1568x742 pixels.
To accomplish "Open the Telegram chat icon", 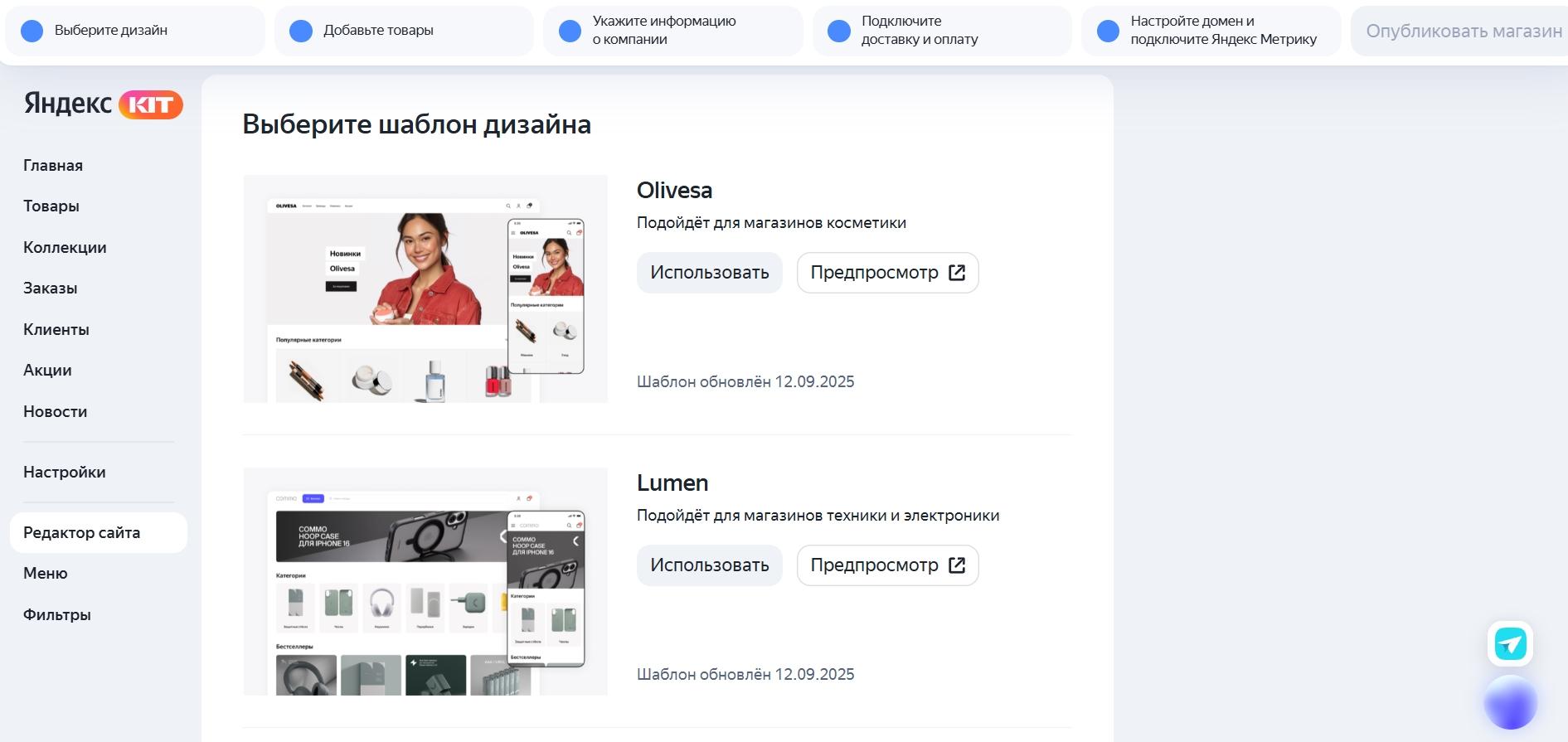I will pos(1510,643).
